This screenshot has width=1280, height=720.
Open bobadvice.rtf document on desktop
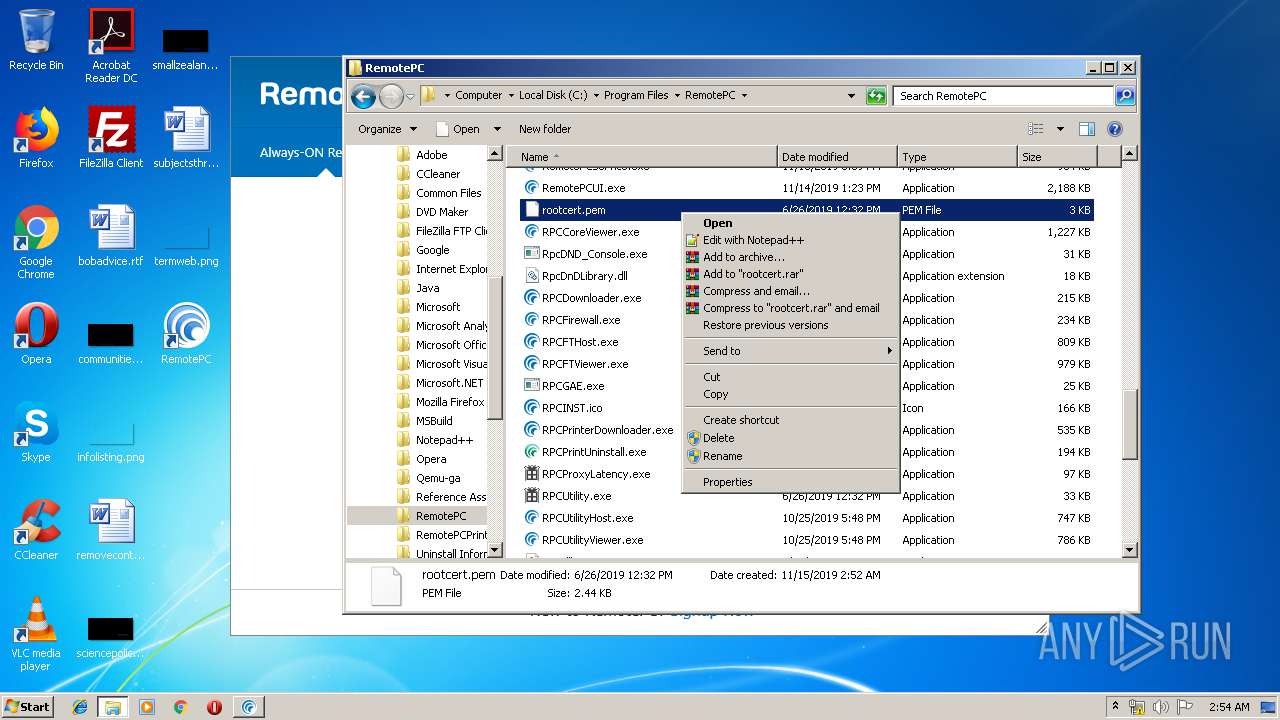pyautogui.click(x=111, y=236)
